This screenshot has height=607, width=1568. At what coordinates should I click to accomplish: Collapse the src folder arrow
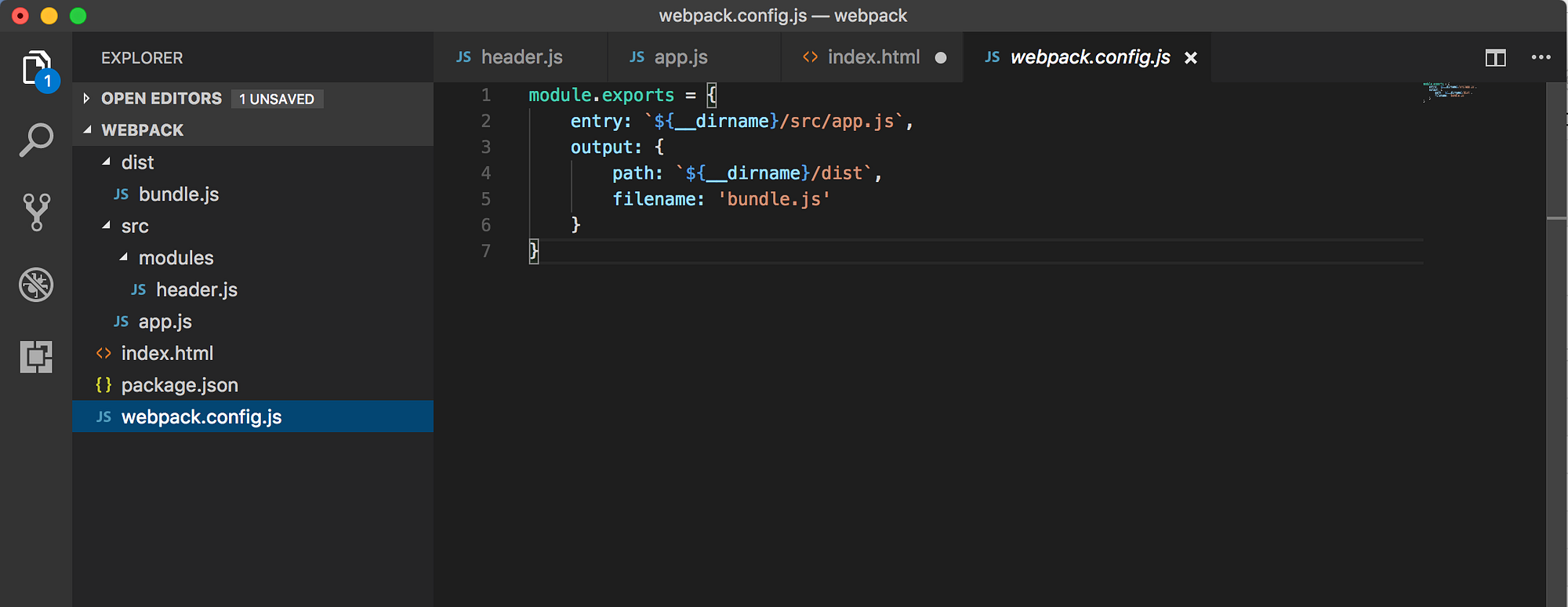click(x=106, y=226)
